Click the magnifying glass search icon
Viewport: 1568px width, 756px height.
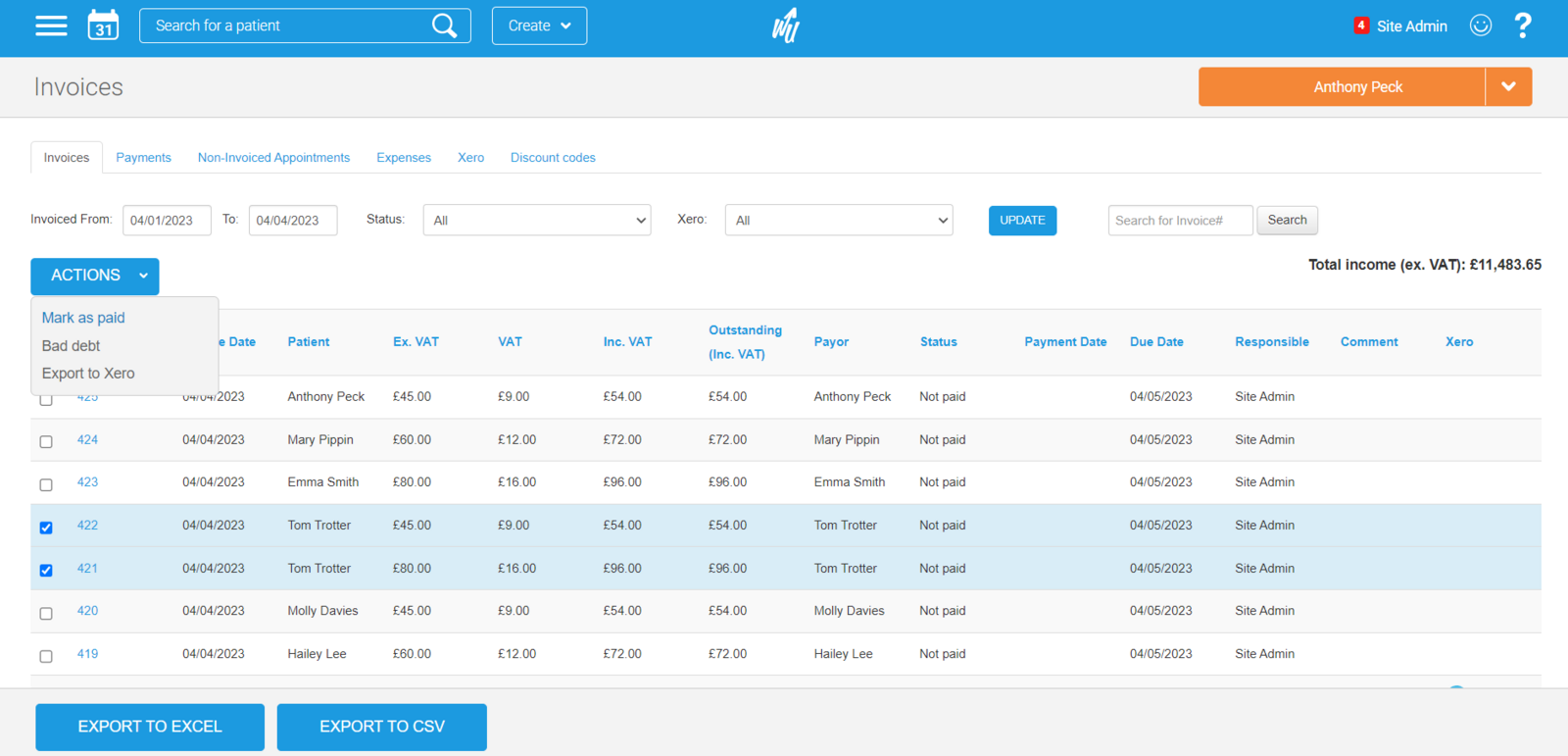[x=444, y=25]
